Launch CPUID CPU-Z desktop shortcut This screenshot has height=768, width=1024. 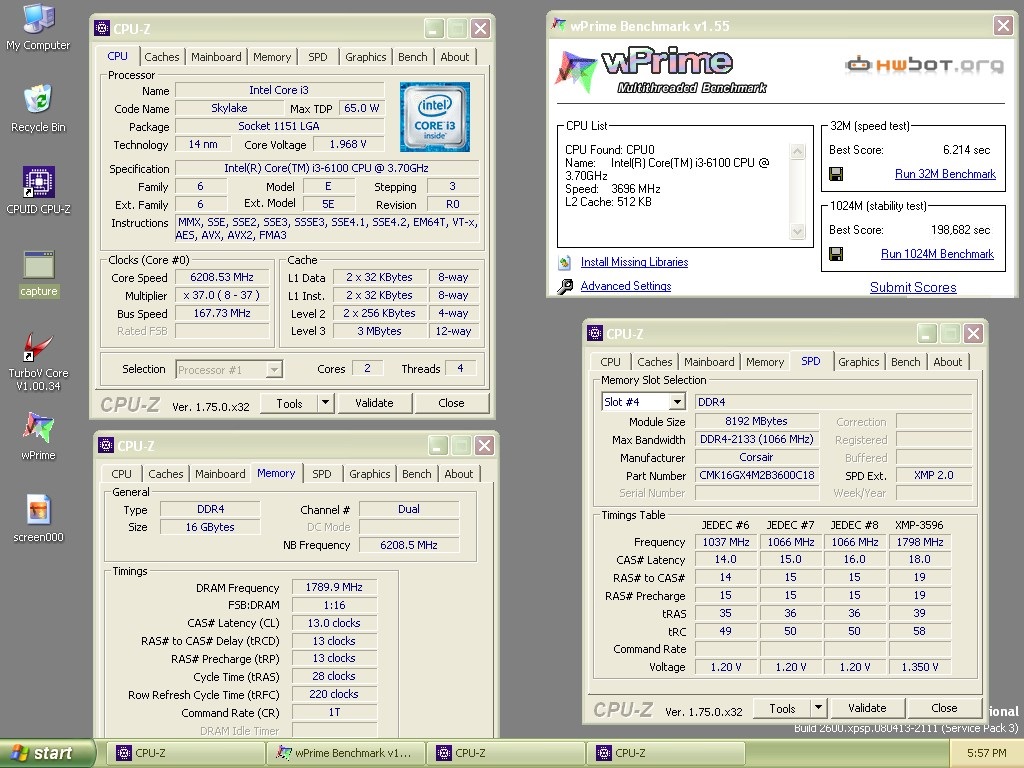pos(38,190)
